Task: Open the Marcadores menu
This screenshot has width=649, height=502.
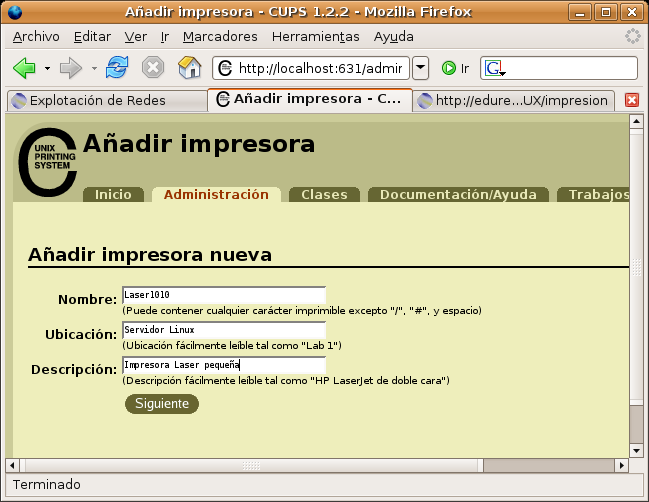Action: [x=220, y=36]
